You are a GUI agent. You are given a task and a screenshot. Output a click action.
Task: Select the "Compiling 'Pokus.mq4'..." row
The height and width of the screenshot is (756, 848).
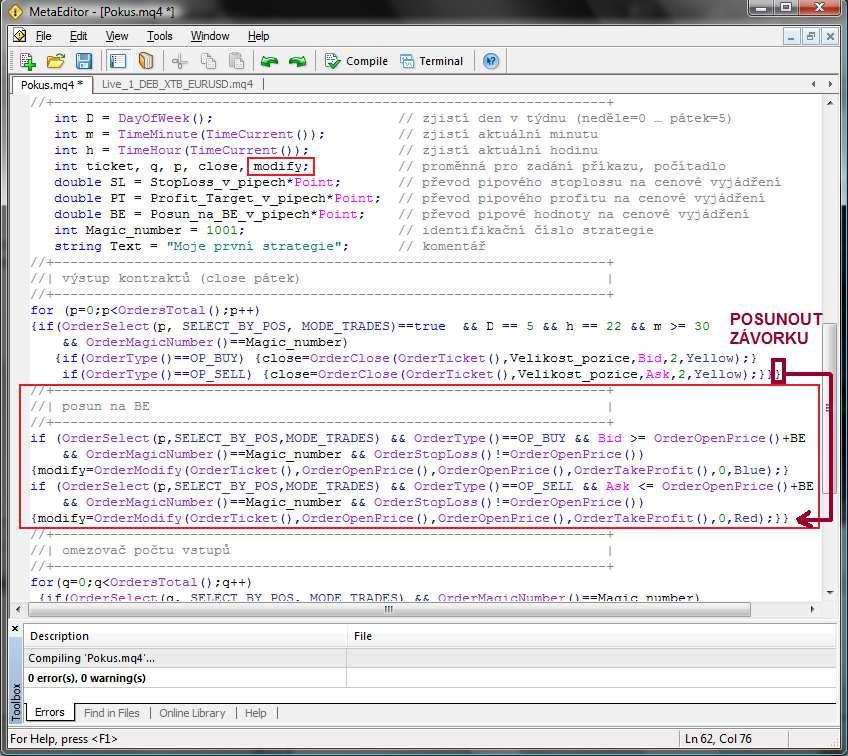pos(430,658)
